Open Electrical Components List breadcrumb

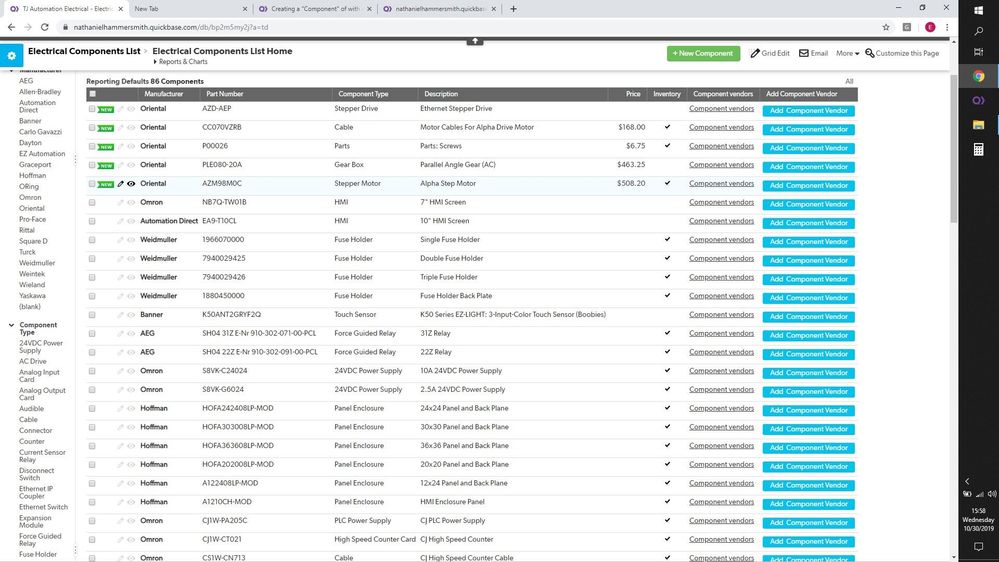[84, 51]
